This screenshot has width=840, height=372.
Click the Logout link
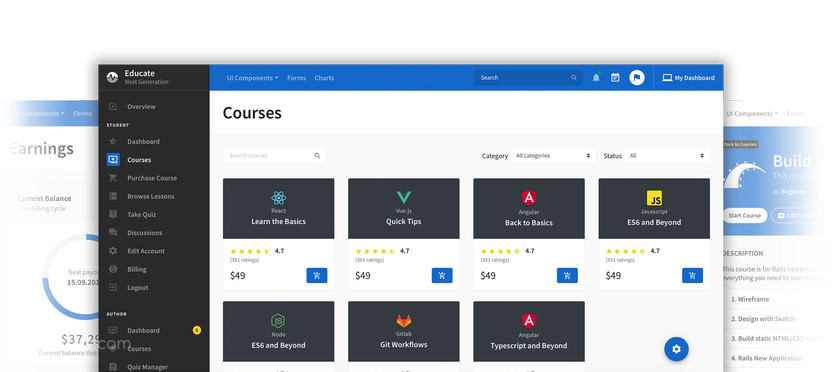click(138, 287)
